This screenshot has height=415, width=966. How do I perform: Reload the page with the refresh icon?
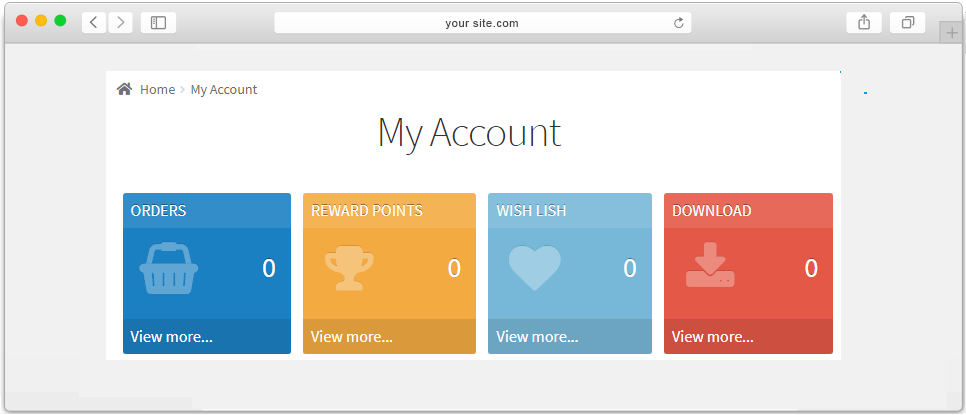(x=679, y=23)
